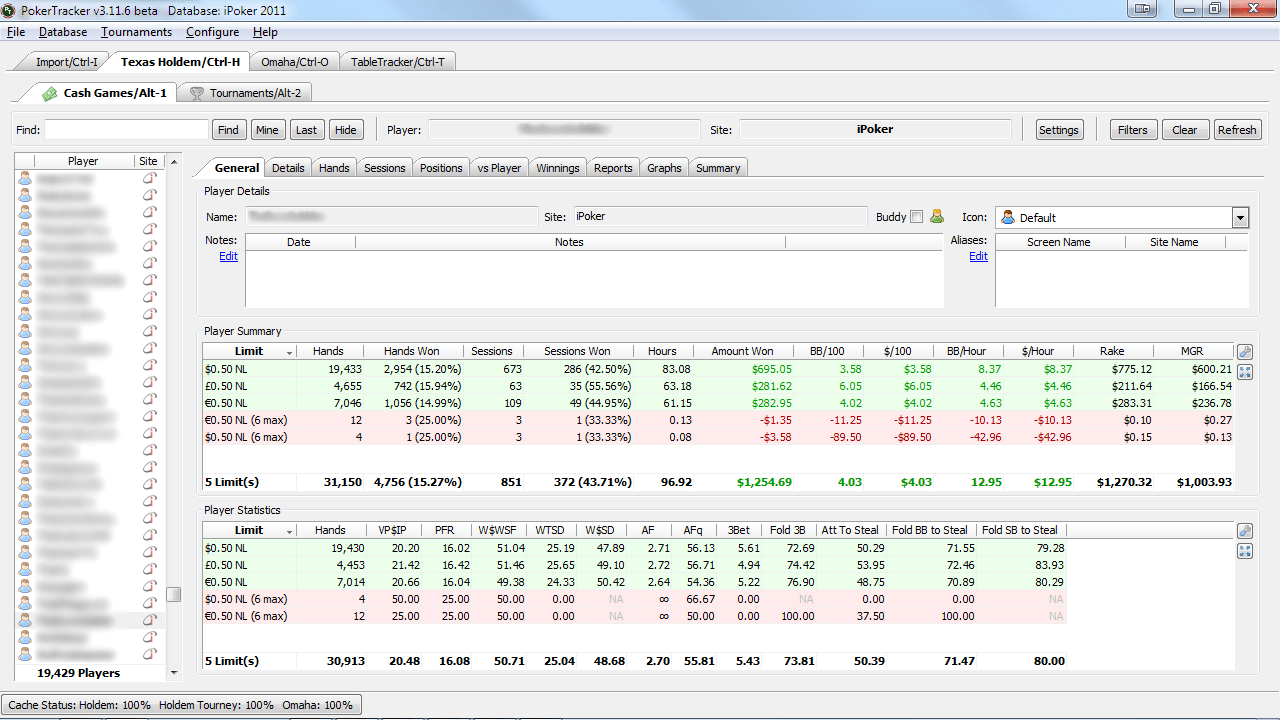Click 19,429 Players count label
The height and width of the screenshot is (720, 1280).
pyautogui.click(x=78, y=673)
